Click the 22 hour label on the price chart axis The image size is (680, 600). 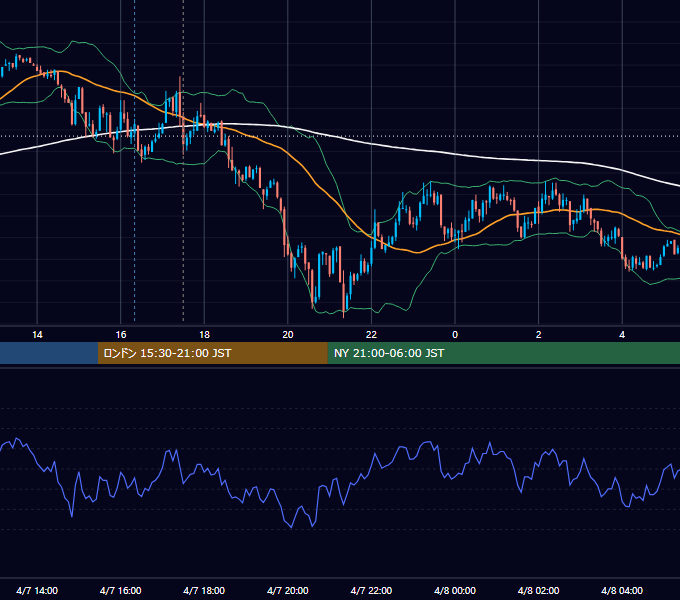pyautogui.click(x=371, y=335)
